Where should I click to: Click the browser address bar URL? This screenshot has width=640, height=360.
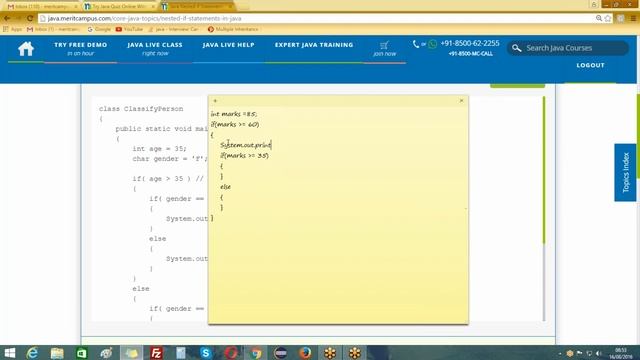(x=144, y=18)
